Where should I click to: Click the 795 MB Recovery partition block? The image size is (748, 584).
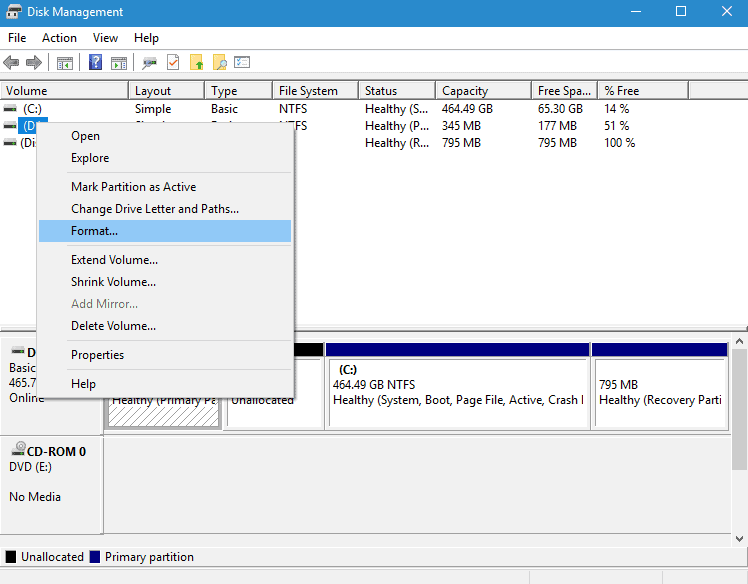(659, 392)
